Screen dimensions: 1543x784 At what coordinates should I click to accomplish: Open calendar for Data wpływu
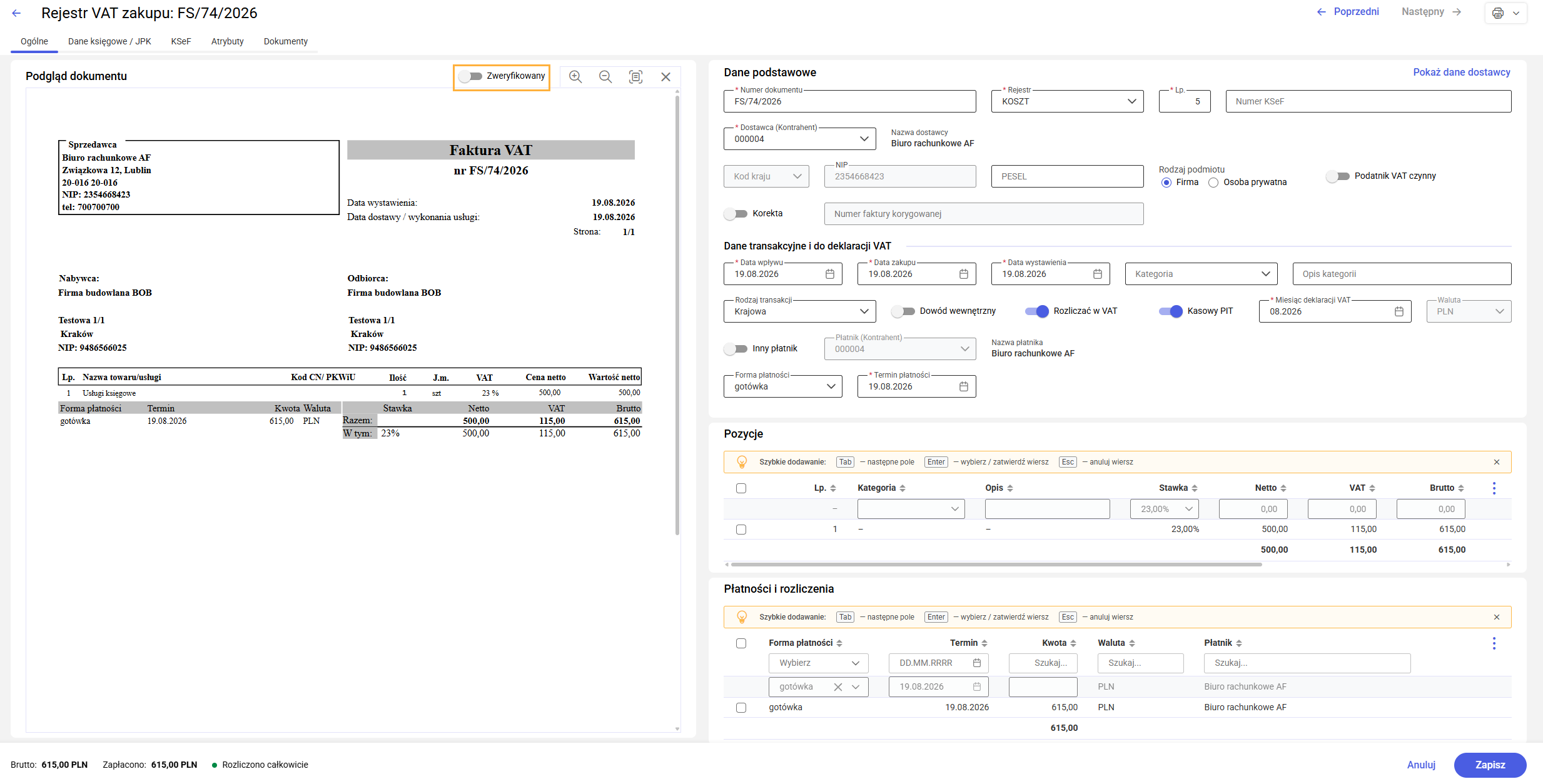click(830, 274)
